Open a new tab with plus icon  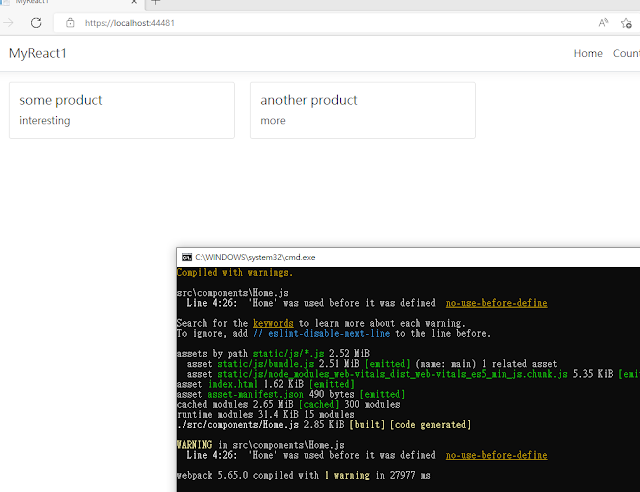click(155, 2)
